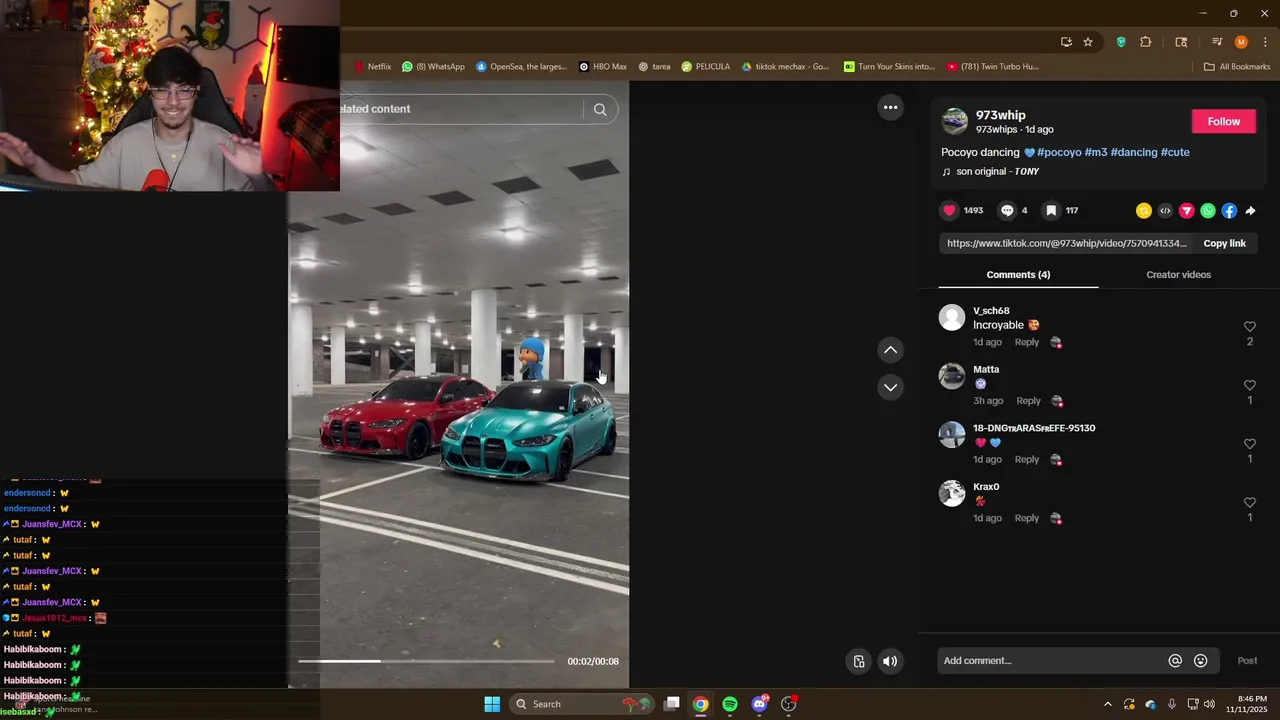Open the Netflix bookmark
1280x720 pixels.
click(372, 67)
